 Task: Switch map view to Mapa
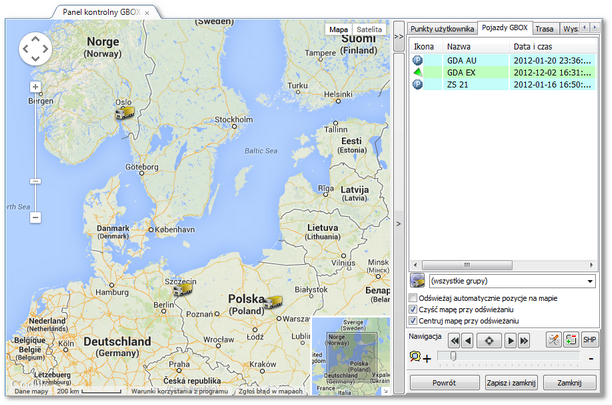(338, 29)
